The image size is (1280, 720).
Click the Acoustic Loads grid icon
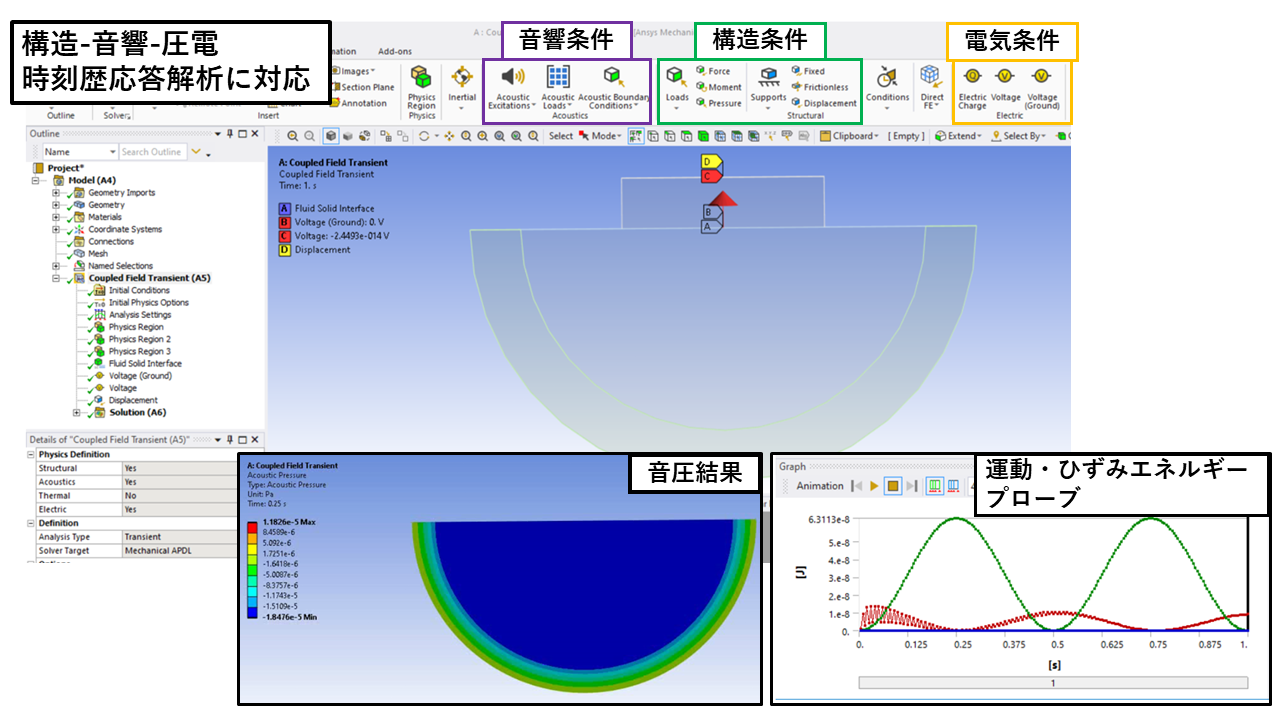(x=557, y=76)
